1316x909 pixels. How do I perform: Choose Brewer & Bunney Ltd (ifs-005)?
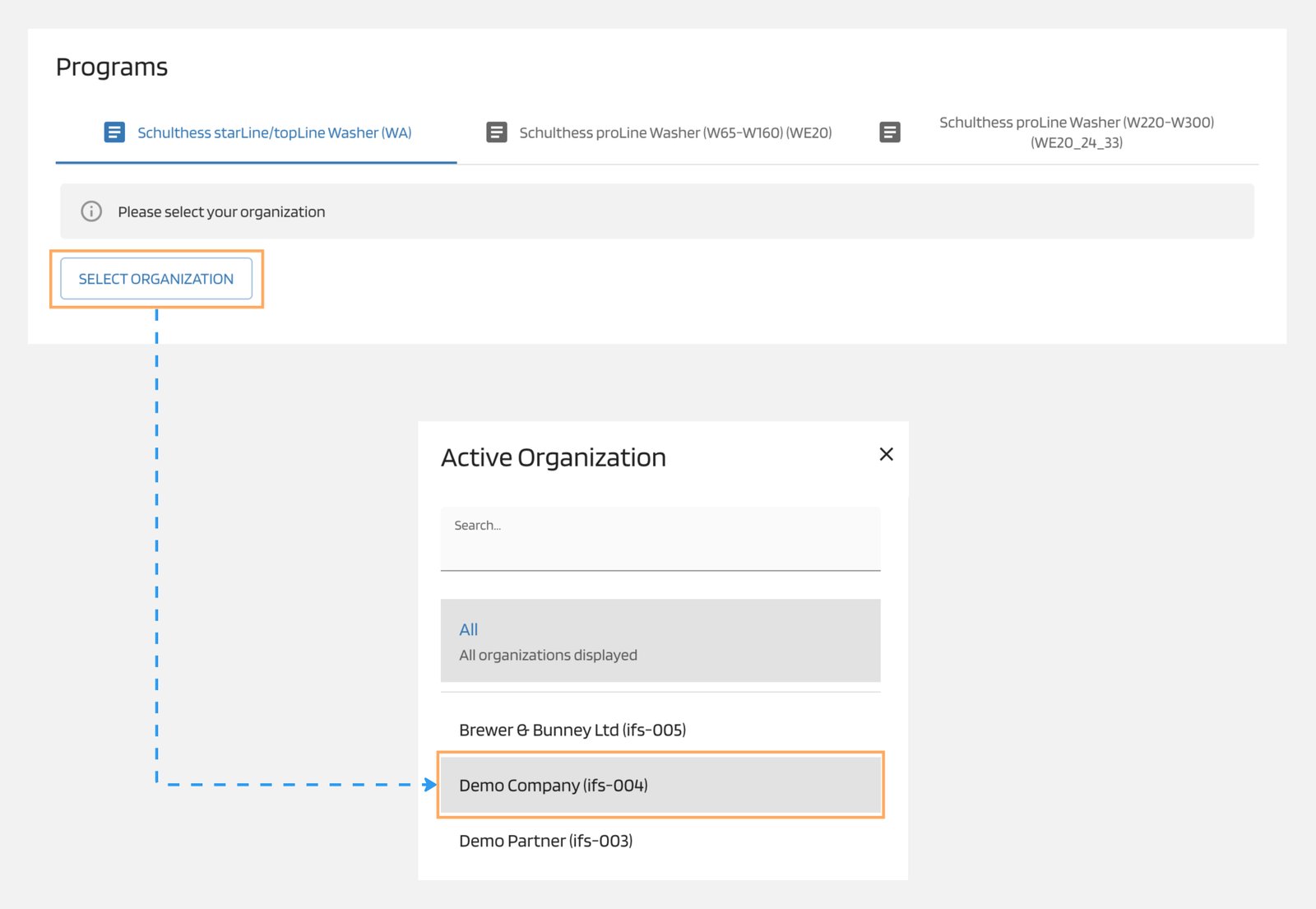[x=572, y=730]
